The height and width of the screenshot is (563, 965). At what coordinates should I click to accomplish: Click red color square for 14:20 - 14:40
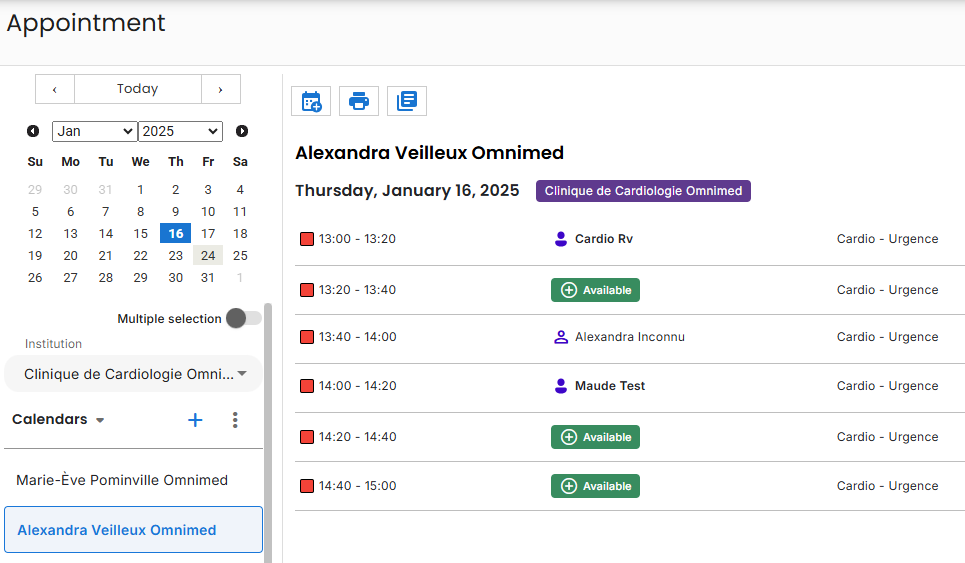point(307,437)
